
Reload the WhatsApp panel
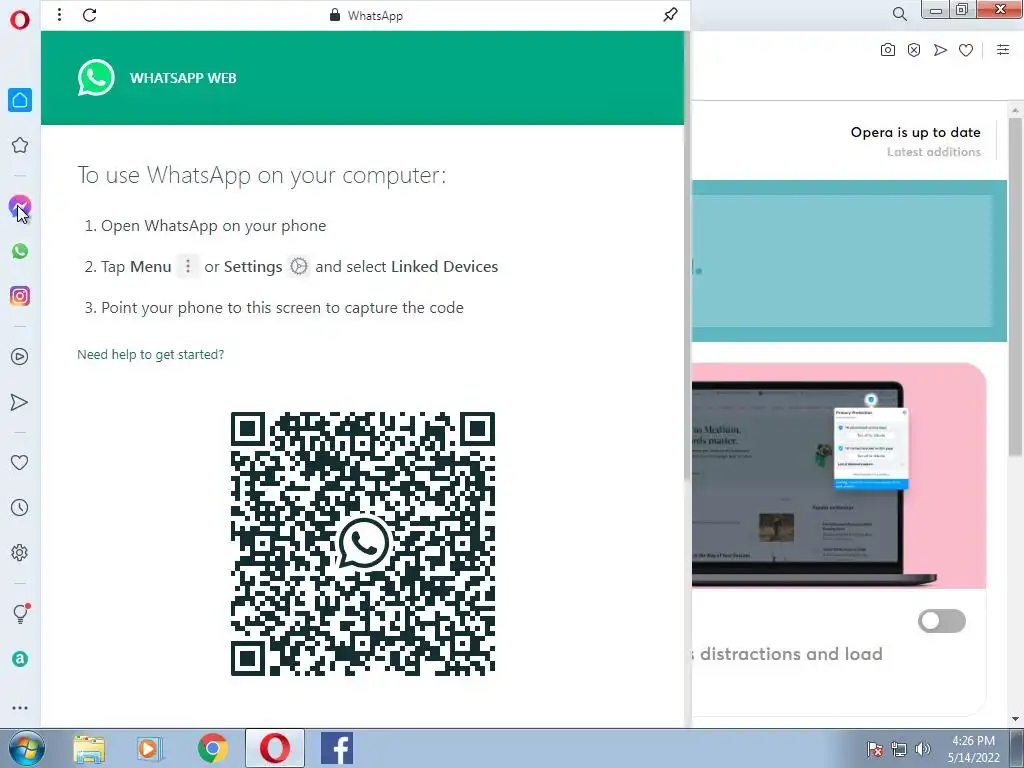[x=89, y=15]
